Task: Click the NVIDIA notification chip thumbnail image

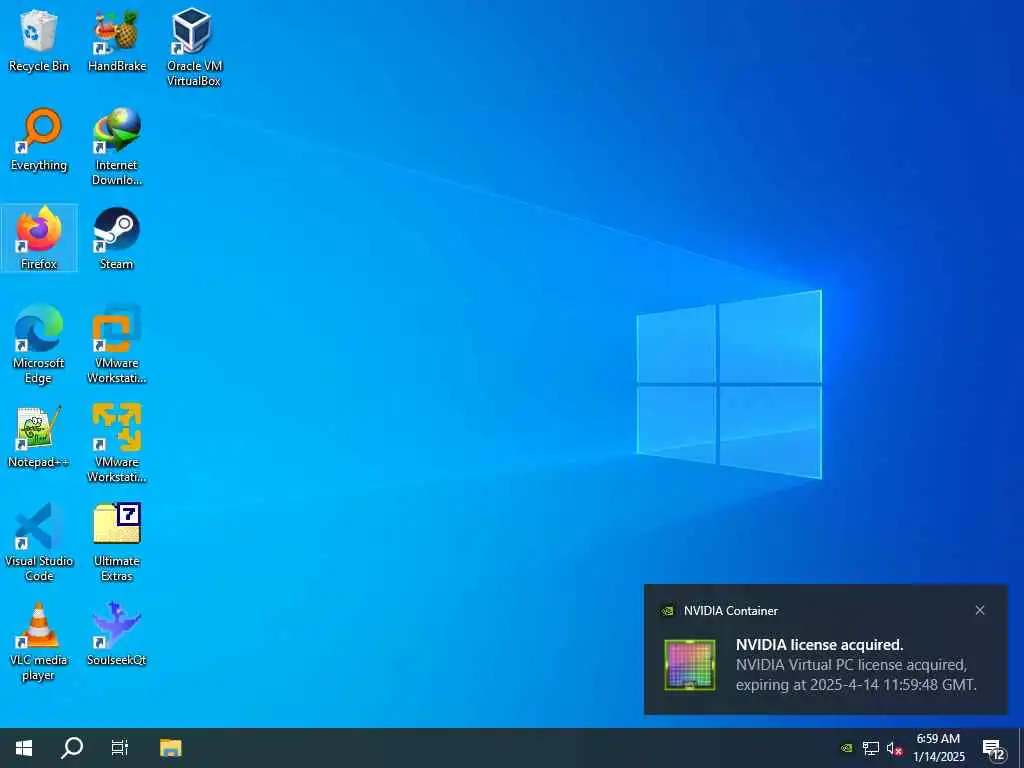Action: click(690, 665)
